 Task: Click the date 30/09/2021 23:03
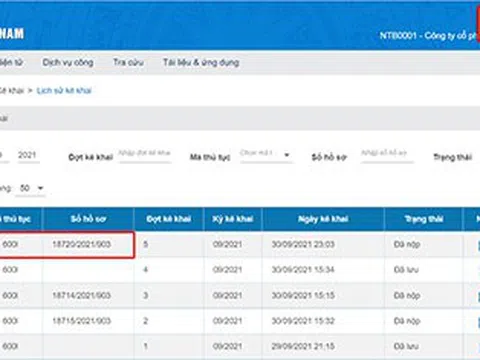(x=303, y=244)
